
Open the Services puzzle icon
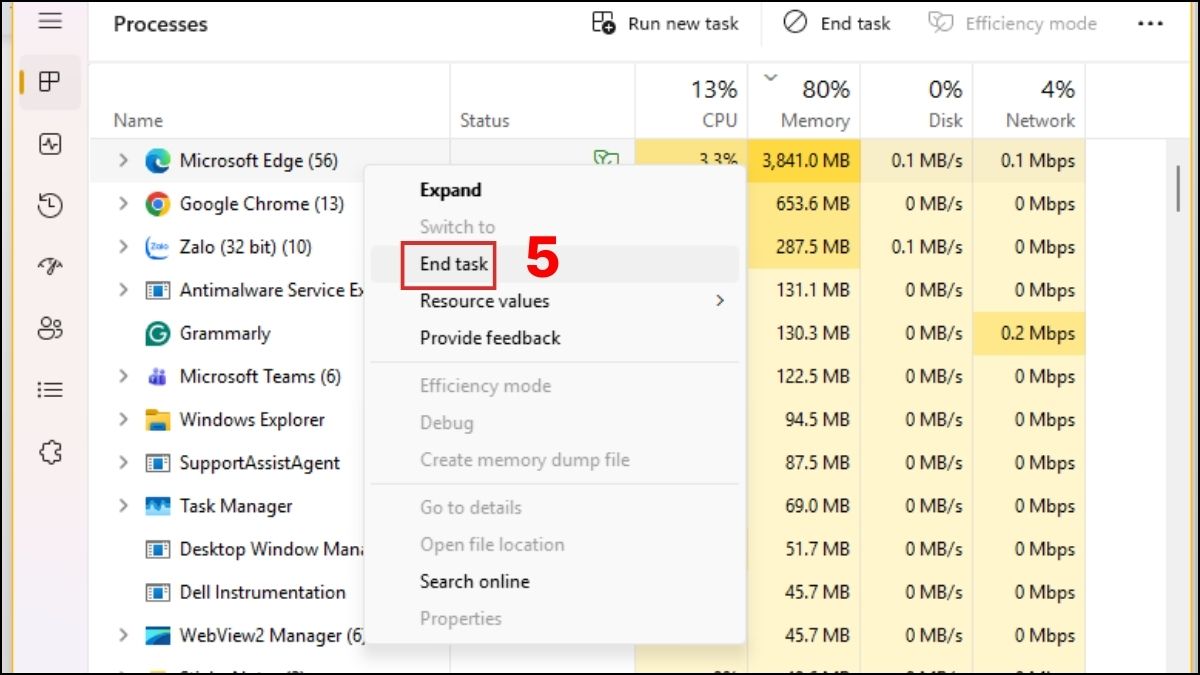coord(50,452)
